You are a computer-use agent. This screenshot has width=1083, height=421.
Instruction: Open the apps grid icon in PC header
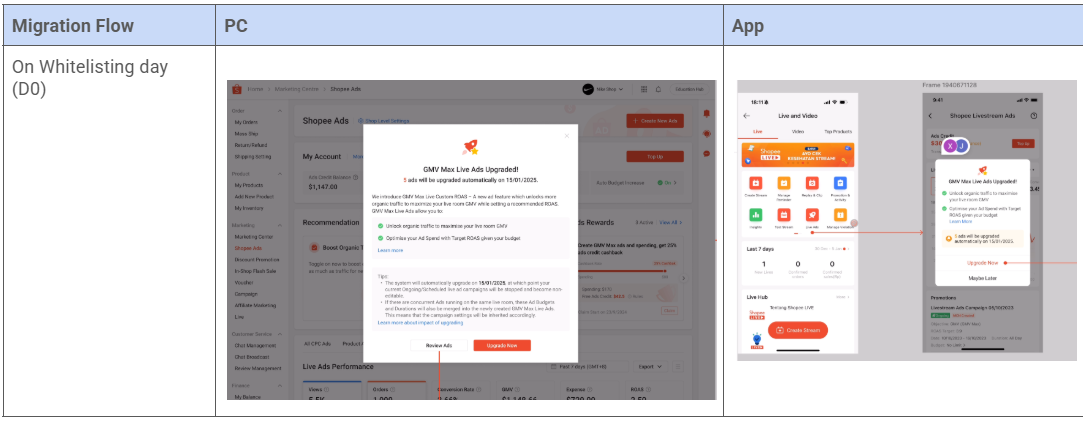click(644, 89)
